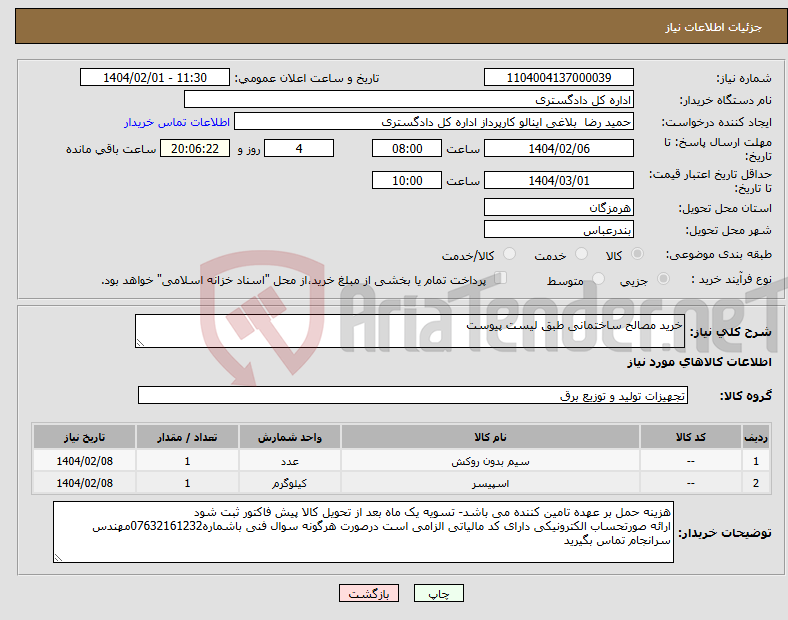Viewport: 788px width, 620px height.
Task: Click the resize handle of the description textarea
Action: 140,343
